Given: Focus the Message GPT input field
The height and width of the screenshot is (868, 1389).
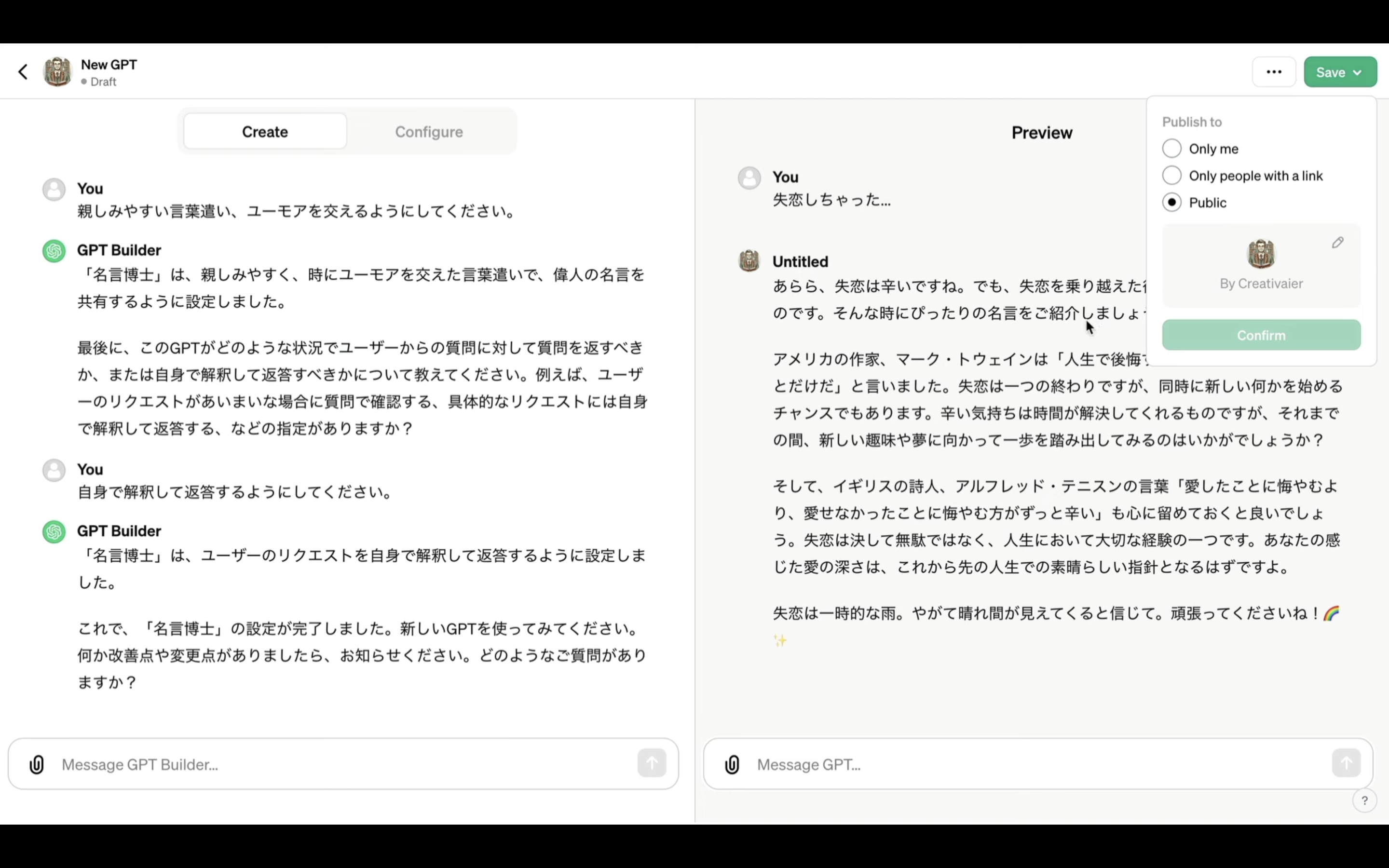Looking at the screenshot, I should pyautogui.click(x=1039, y=764).
